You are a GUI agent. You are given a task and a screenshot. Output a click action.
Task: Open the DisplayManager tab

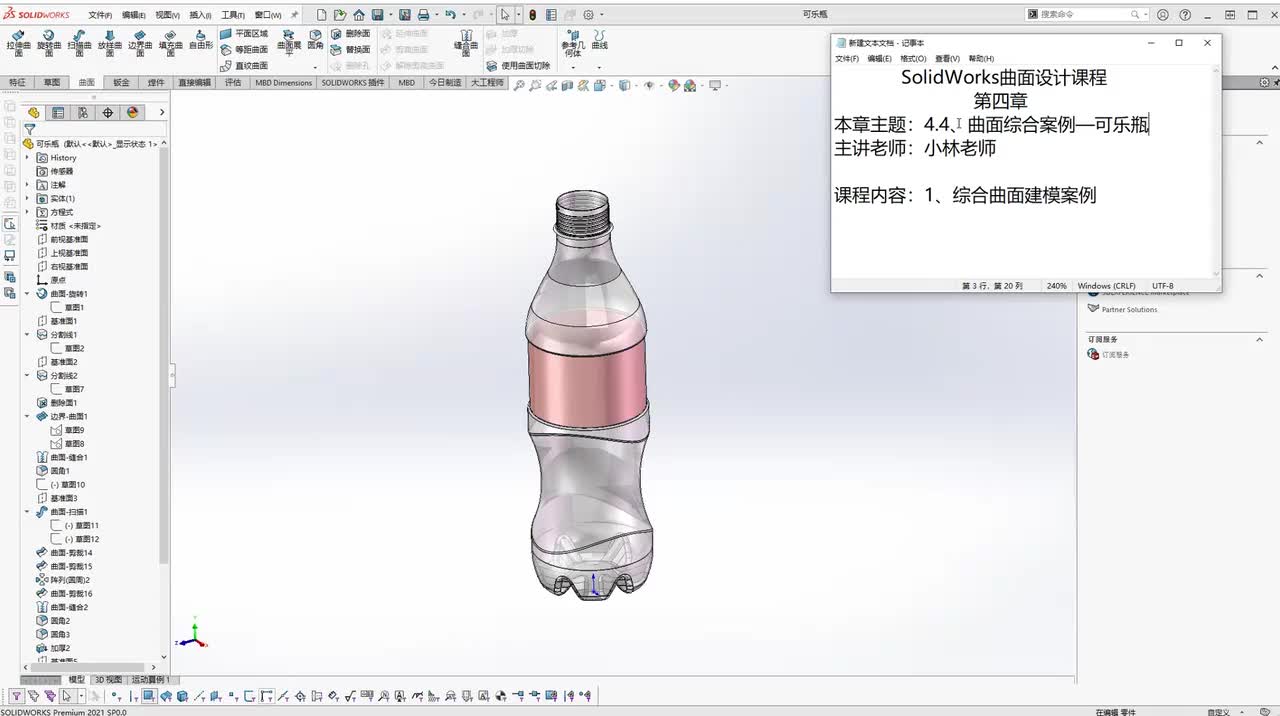point(132,112)
